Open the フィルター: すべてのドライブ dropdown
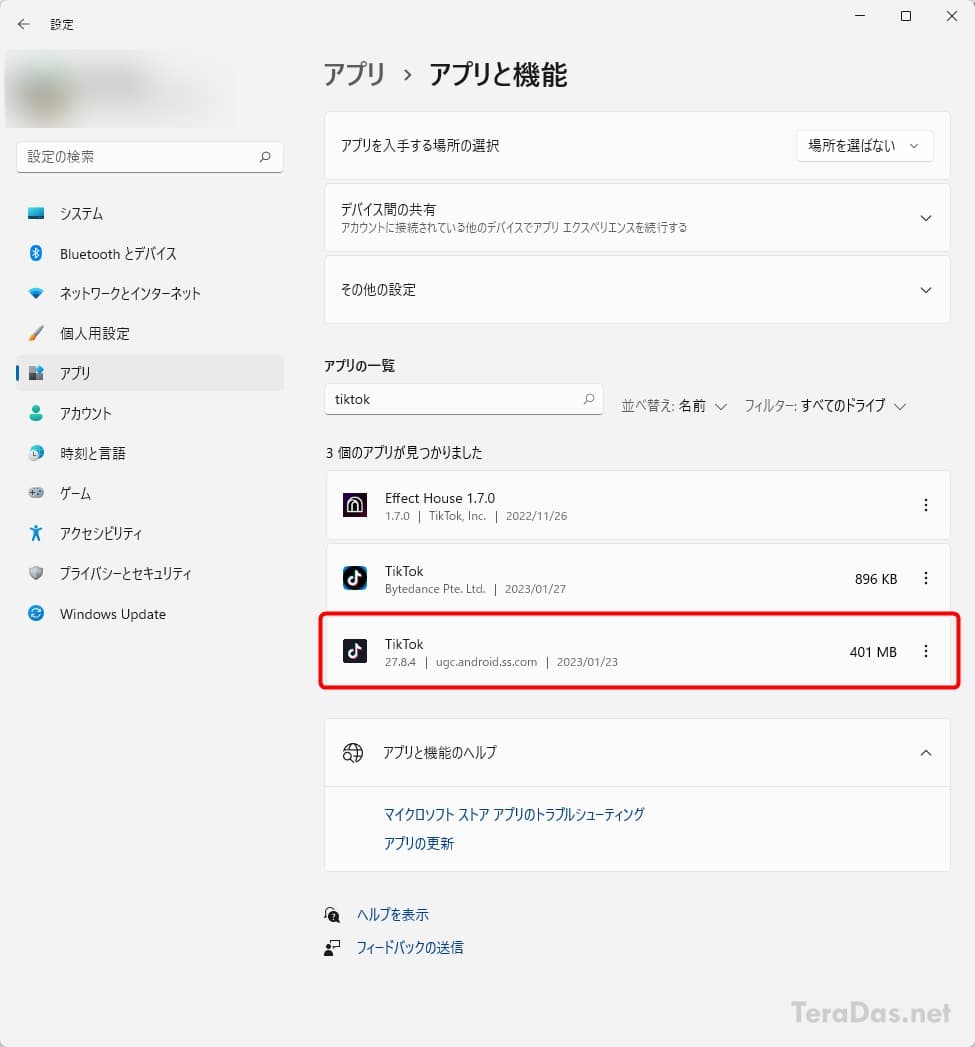The width and height of the screenshot is (975, 1047). (x=825, y=406)
